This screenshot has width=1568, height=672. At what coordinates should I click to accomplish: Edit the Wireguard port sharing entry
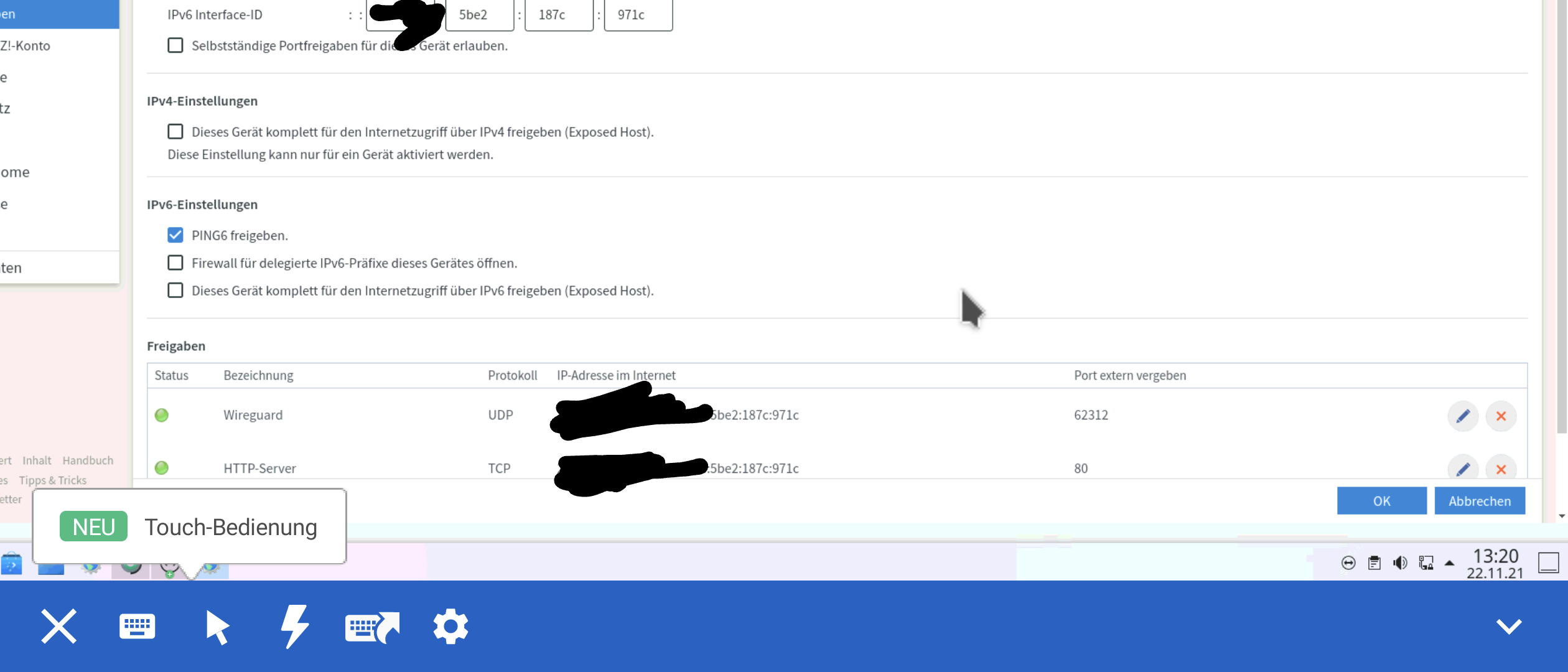tap(1462, 416)
